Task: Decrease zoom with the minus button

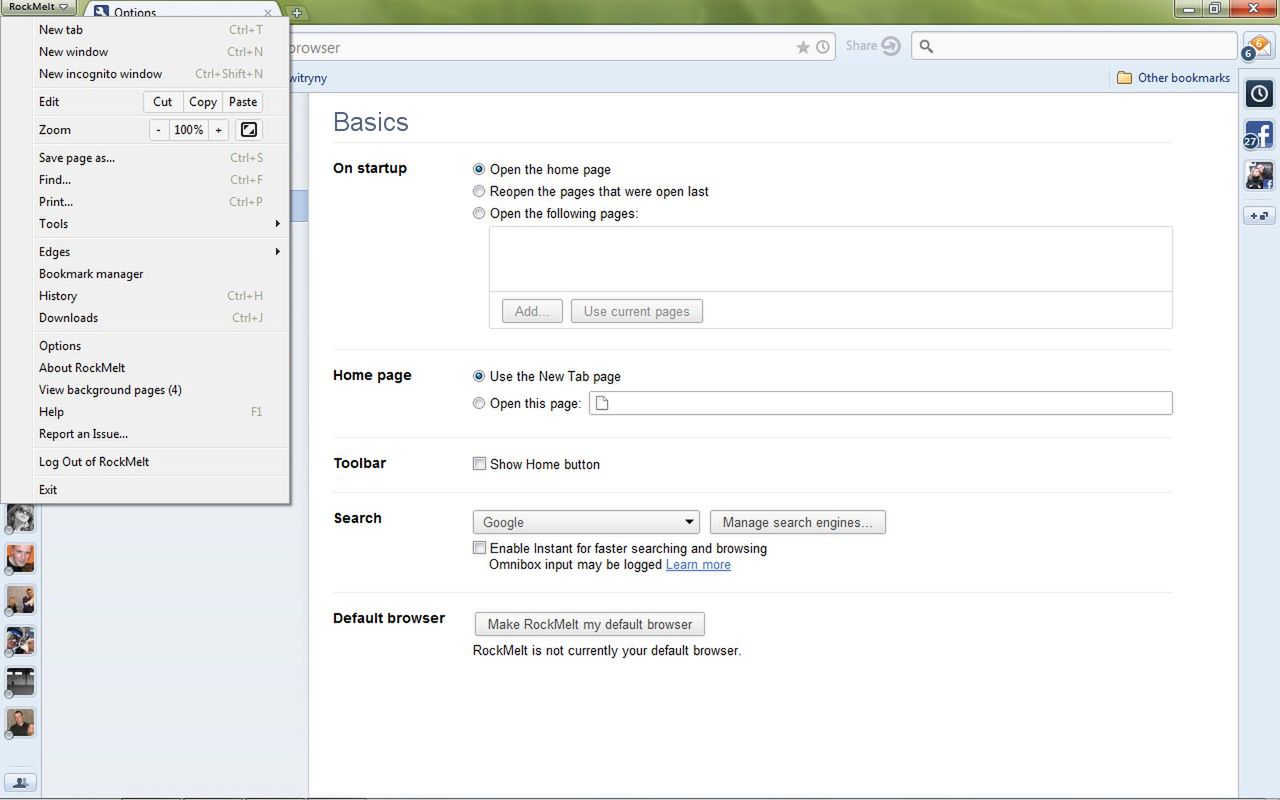Action: [158, 130]
